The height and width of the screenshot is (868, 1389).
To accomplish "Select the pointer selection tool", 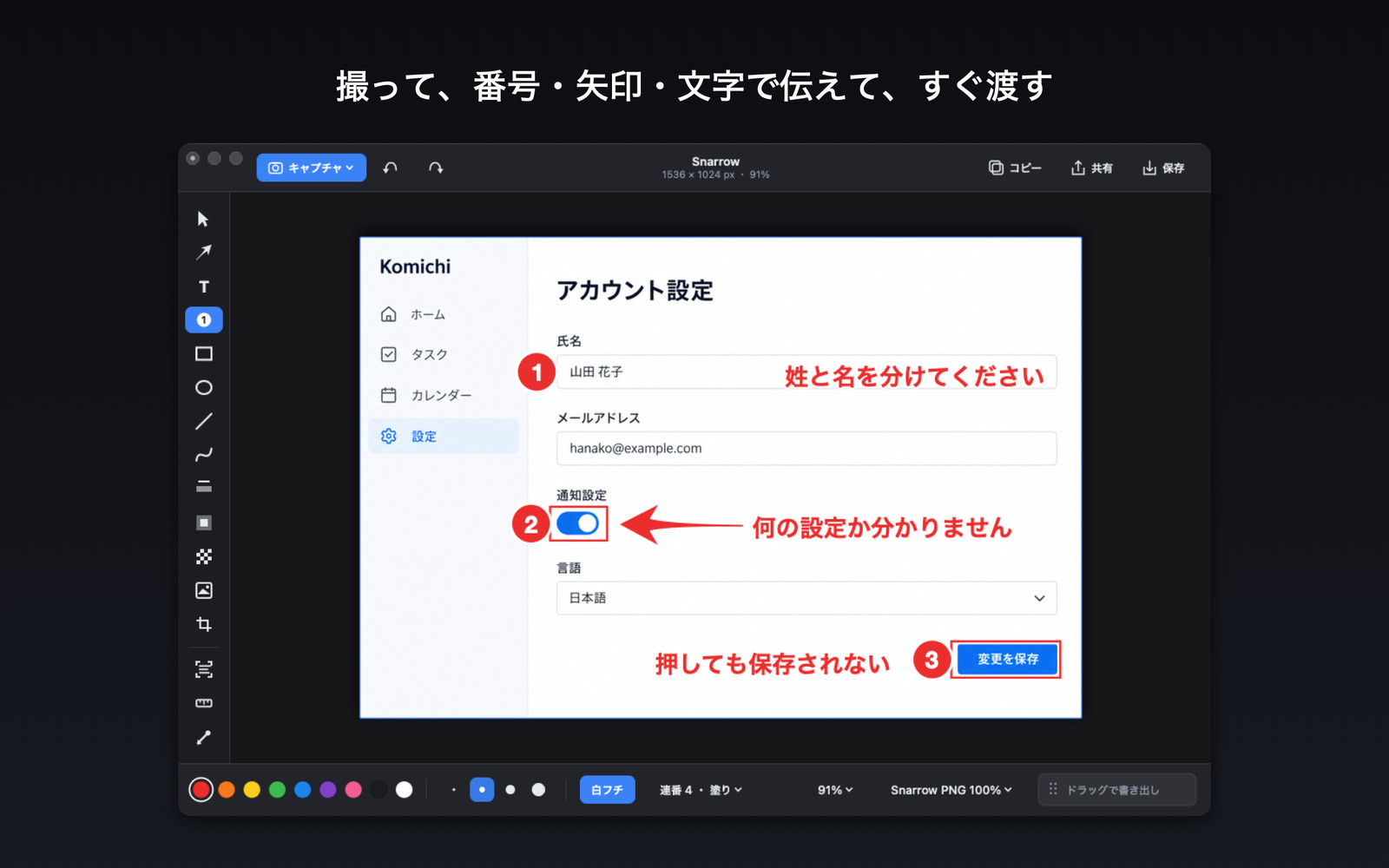I will point(203,219).
